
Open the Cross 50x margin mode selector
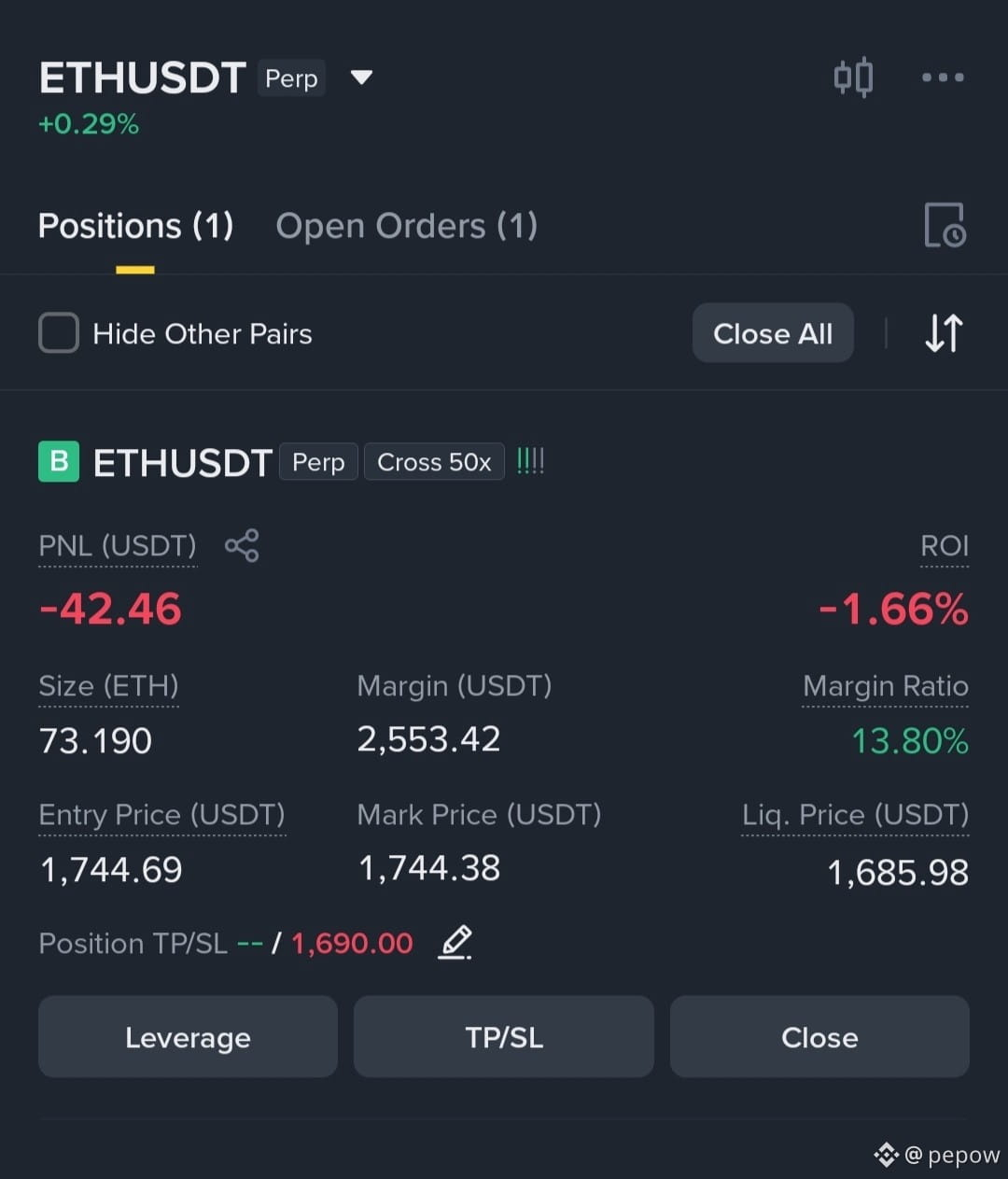(x=434, y=462)
